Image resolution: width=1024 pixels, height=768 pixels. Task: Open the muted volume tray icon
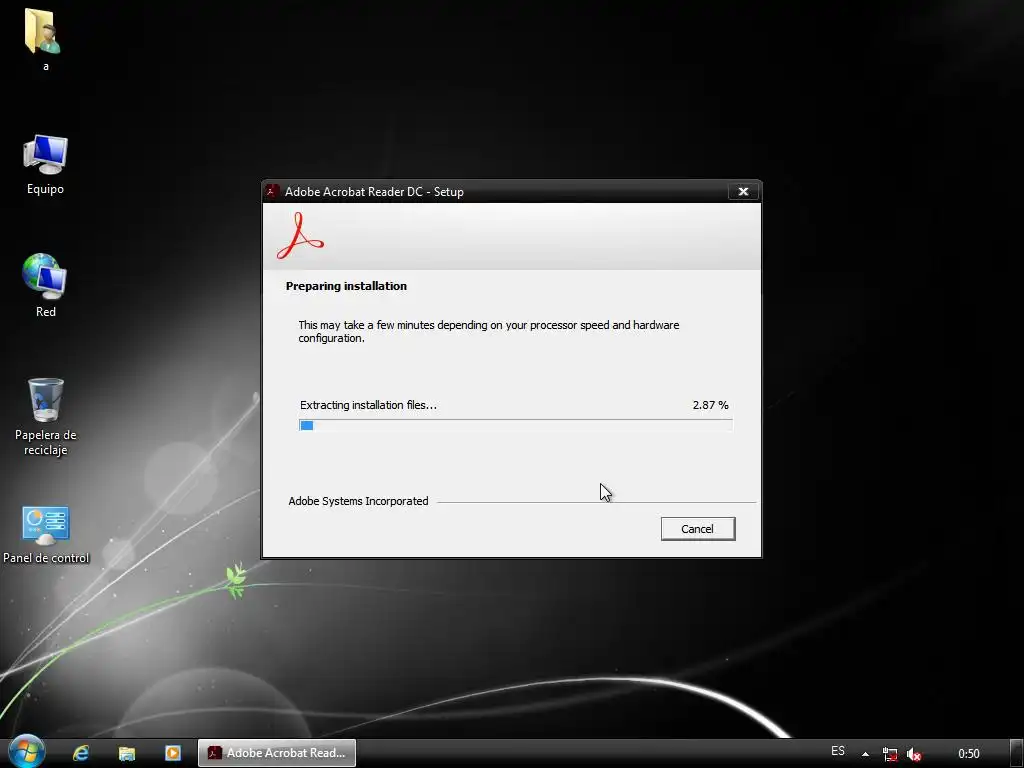click(914, 754)
